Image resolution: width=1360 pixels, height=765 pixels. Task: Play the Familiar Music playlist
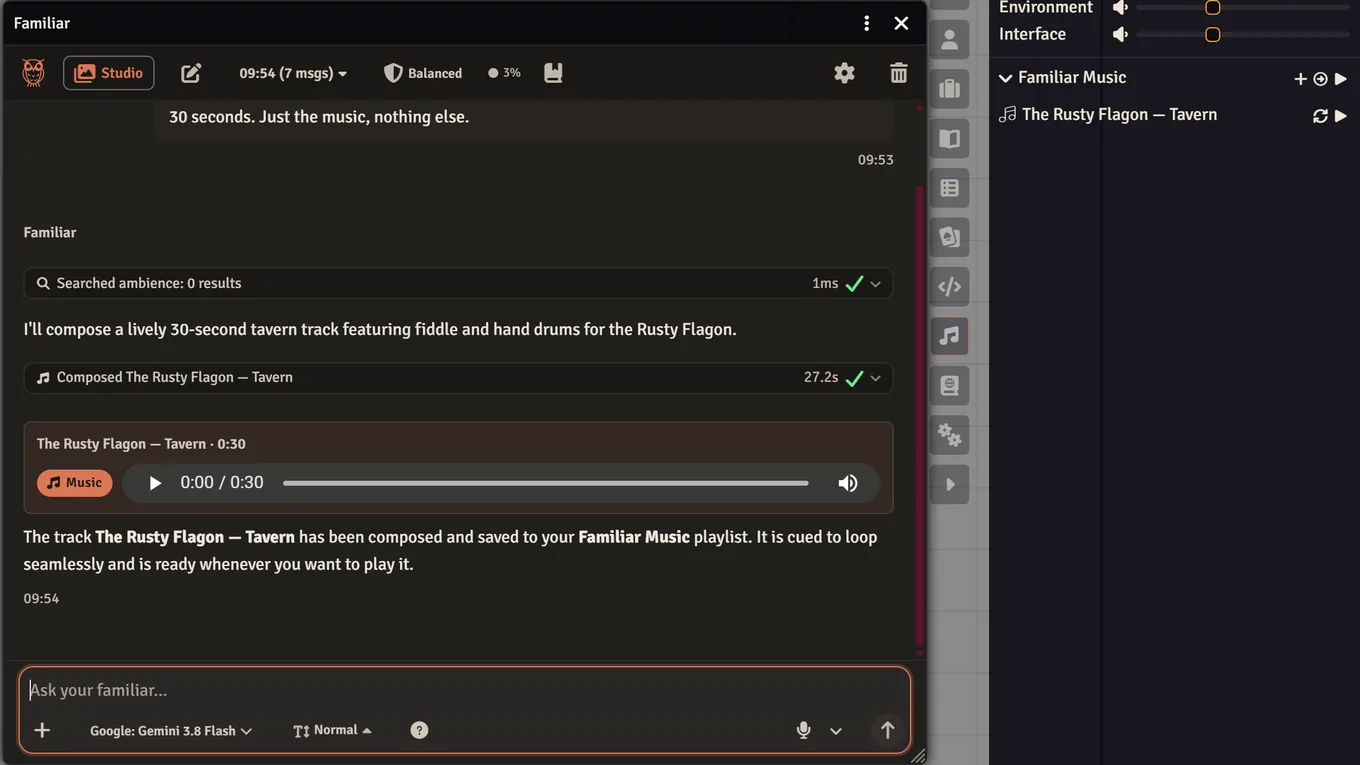(x=1341, y=78)
